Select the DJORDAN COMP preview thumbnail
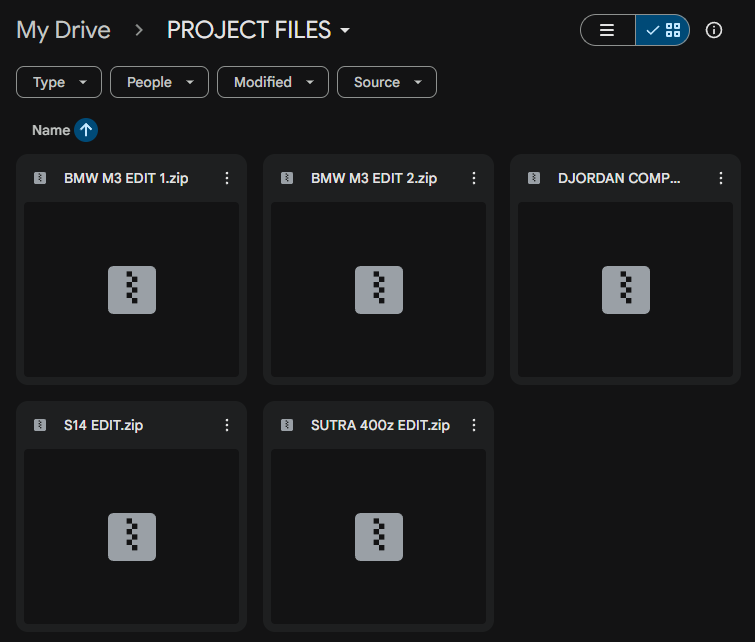This screenshot has height=642, width=755. 625,289
